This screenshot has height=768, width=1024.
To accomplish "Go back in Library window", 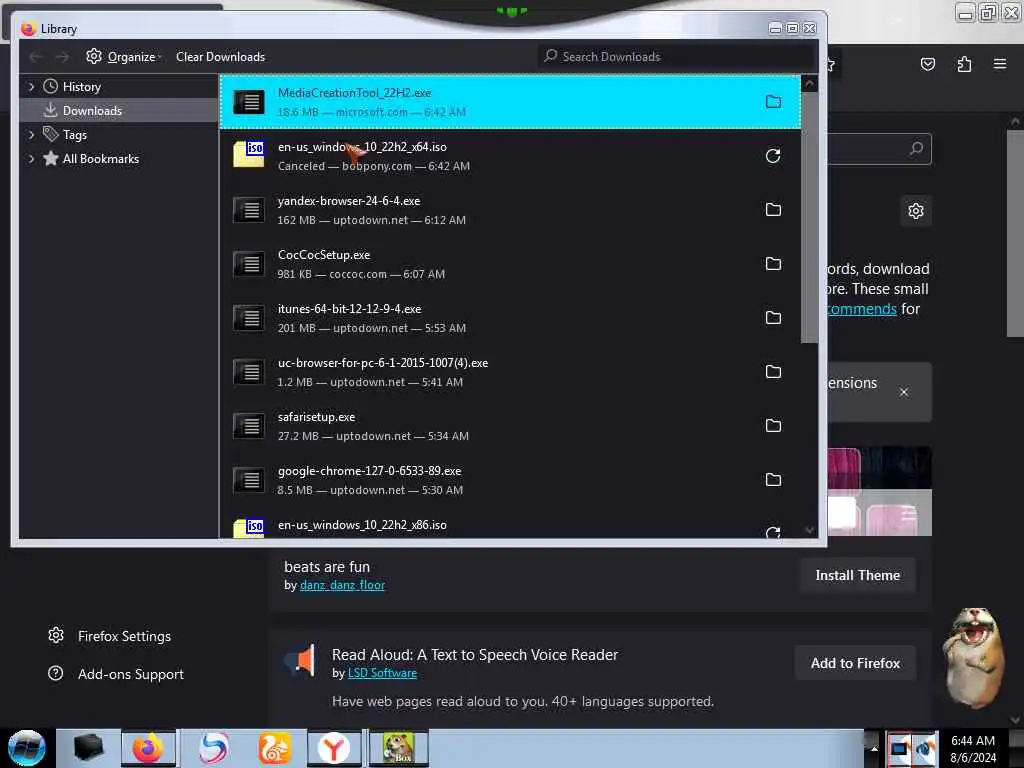I will pyautogui.click(x=36, y=57).
